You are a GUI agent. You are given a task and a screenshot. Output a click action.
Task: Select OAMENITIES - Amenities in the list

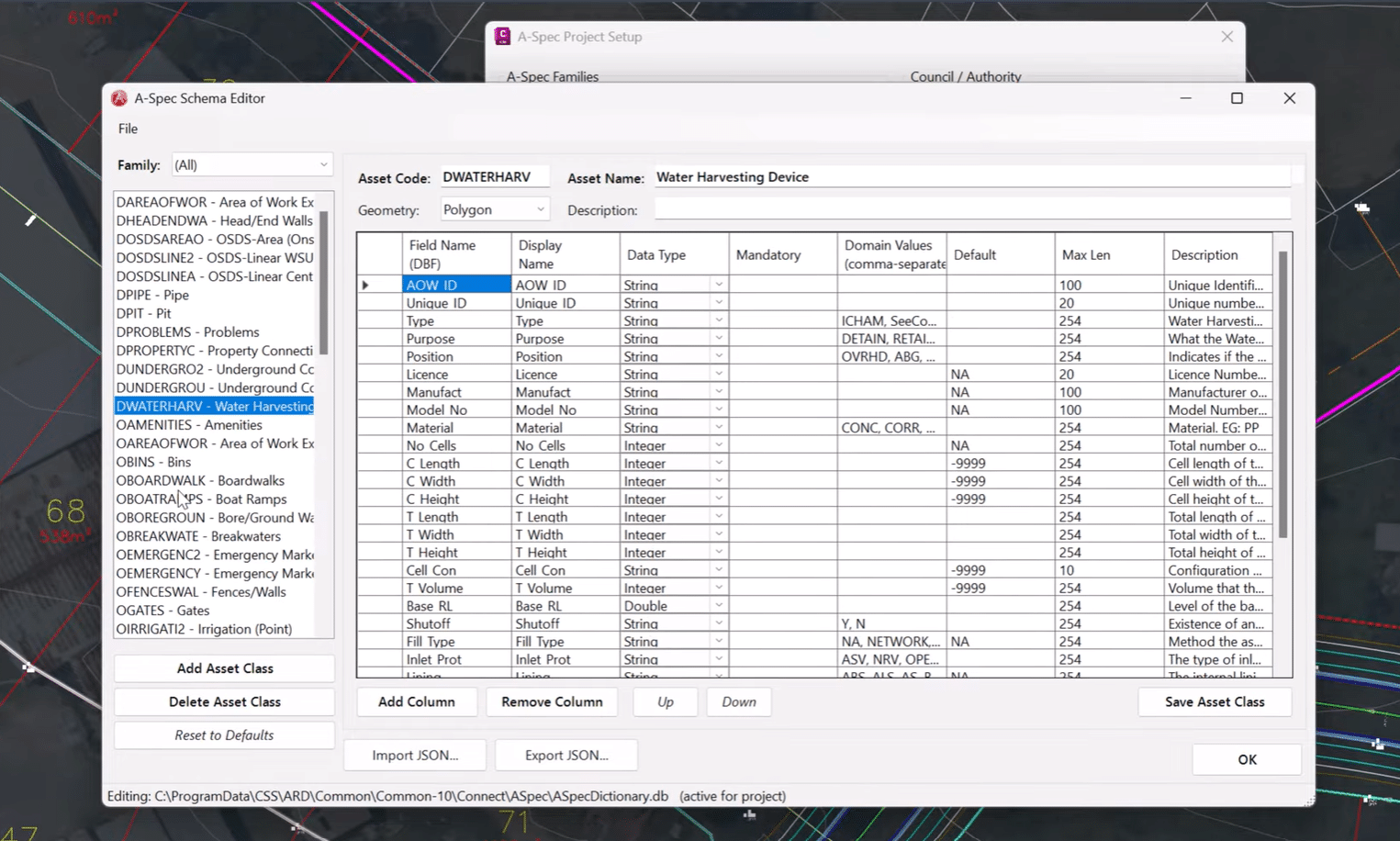coord(214,425)
